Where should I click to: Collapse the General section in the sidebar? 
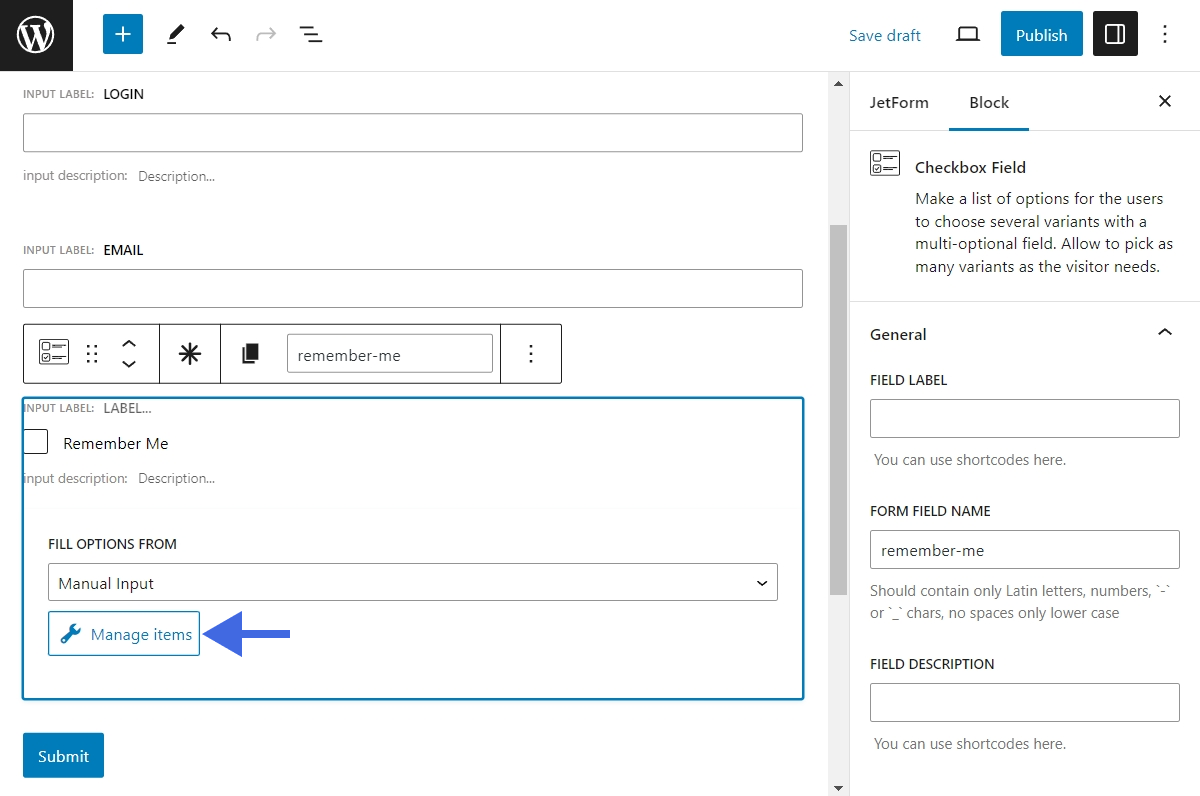1163,333
